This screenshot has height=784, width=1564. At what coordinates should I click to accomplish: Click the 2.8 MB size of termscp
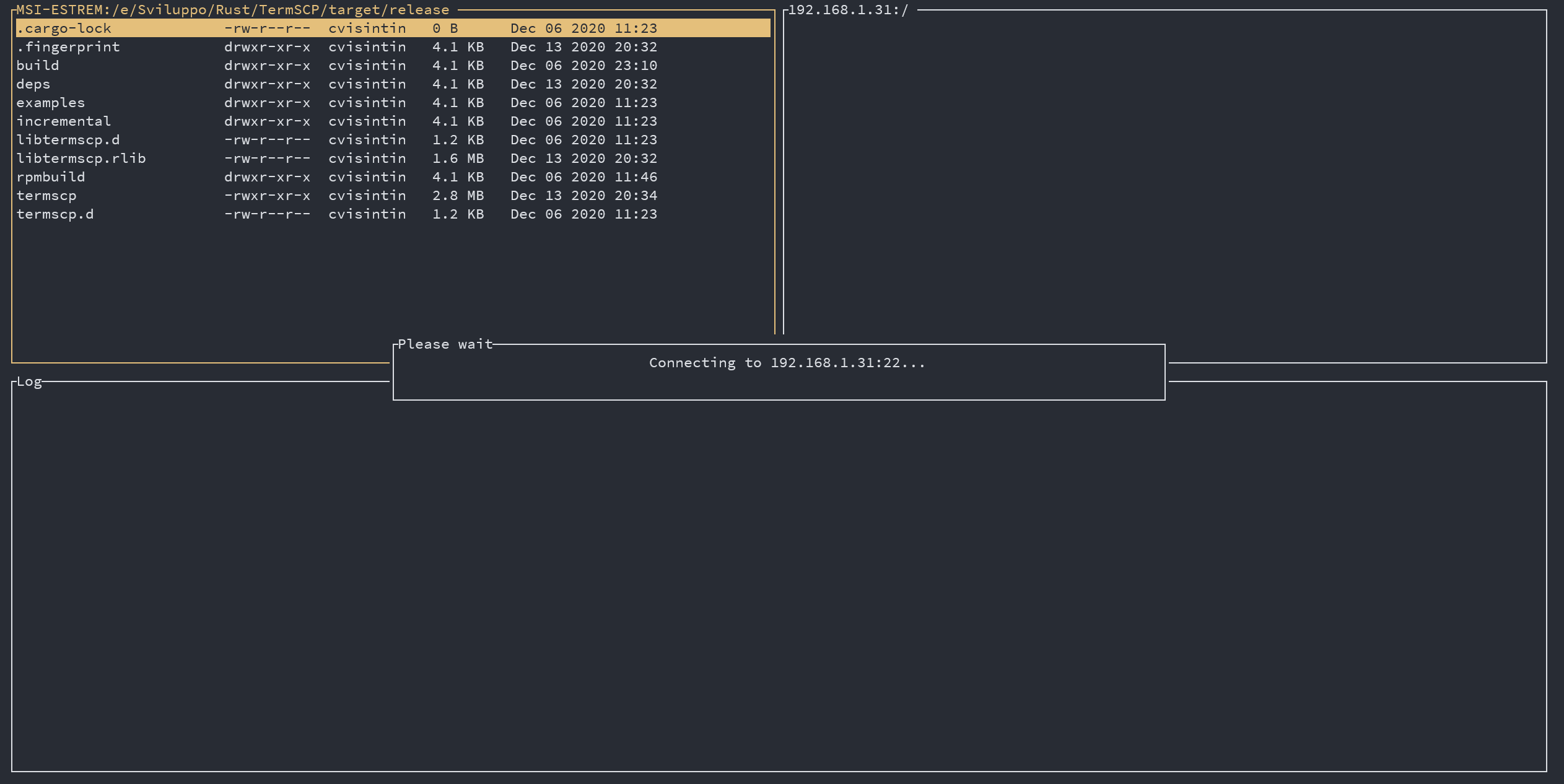458,196
